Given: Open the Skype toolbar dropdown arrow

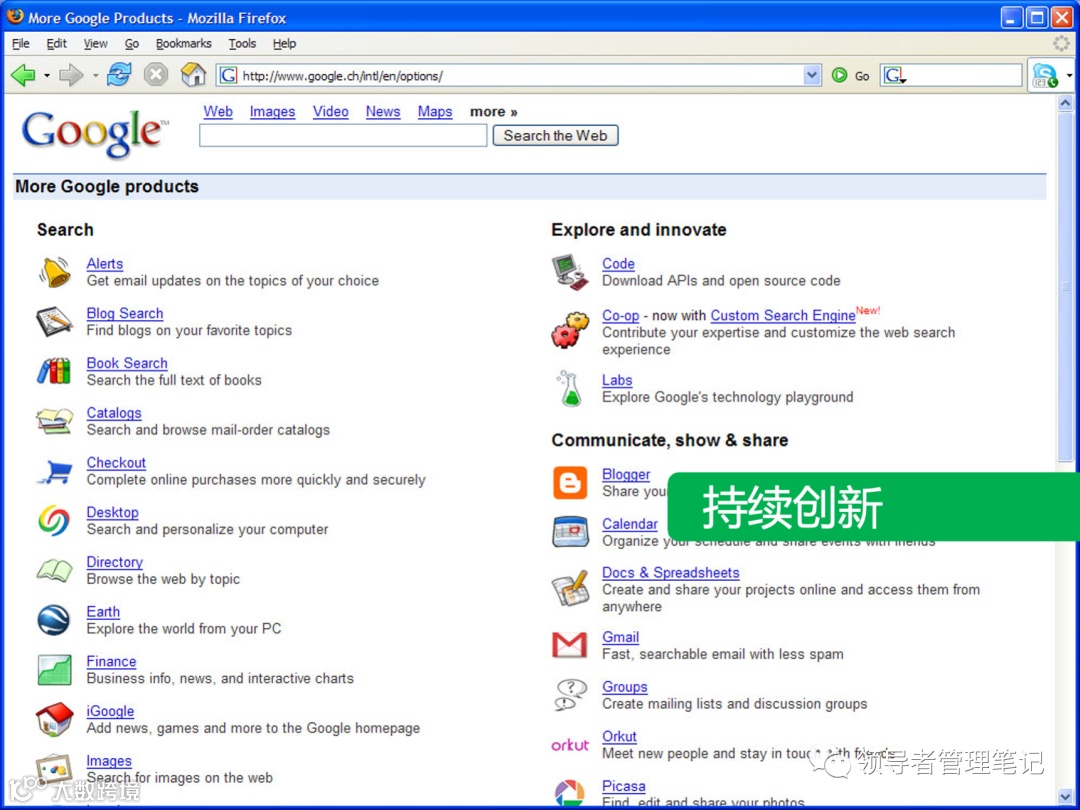Looking at the screenshot, I should (x=1069, y=76).
